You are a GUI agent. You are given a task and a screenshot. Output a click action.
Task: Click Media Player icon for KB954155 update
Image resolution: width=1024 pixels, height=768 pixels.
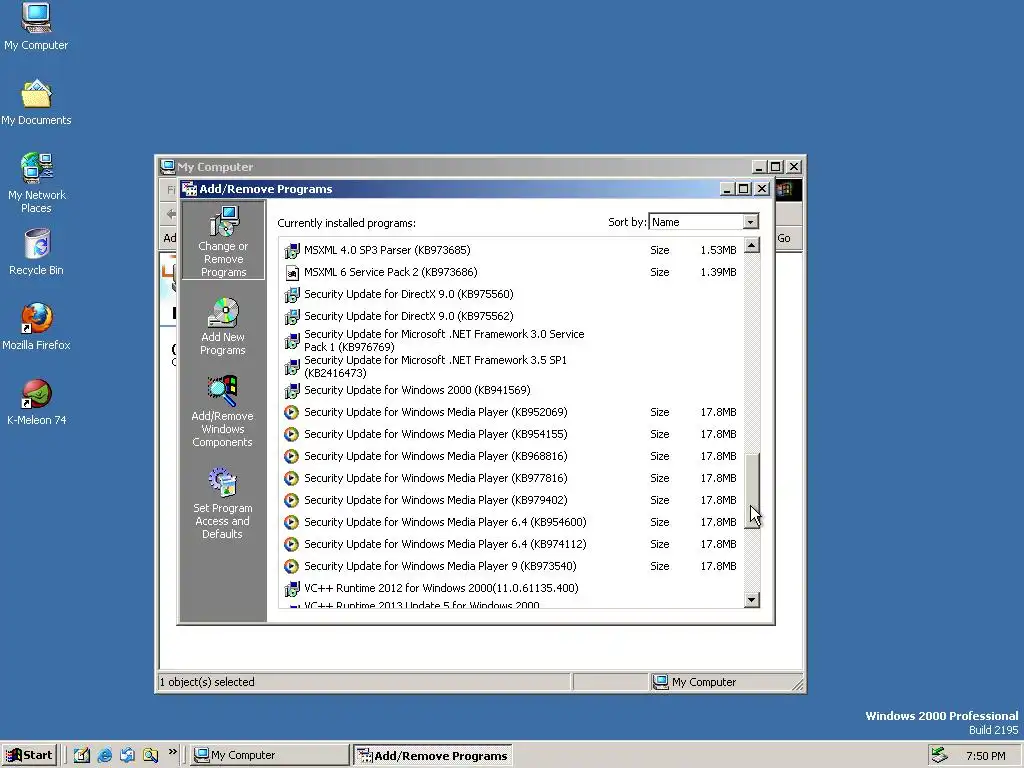coord(292,434)
